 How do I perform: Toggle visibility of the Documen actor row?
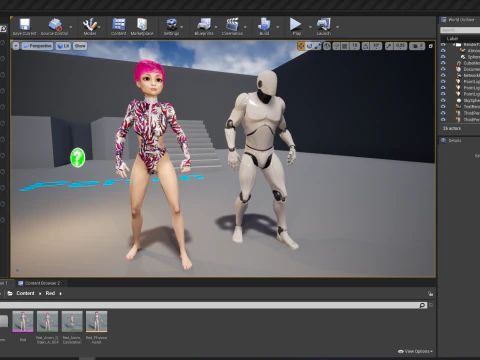443,69
